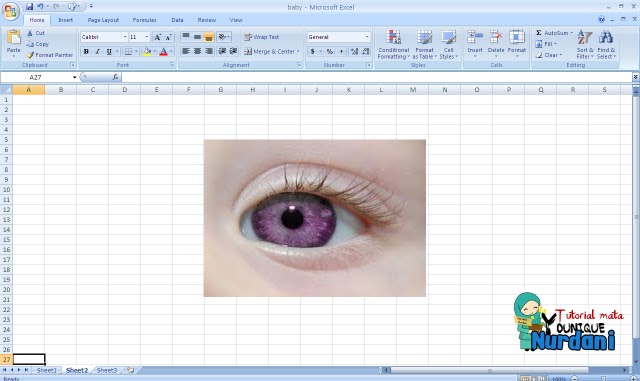Open Find & Select

pos(606,45)
